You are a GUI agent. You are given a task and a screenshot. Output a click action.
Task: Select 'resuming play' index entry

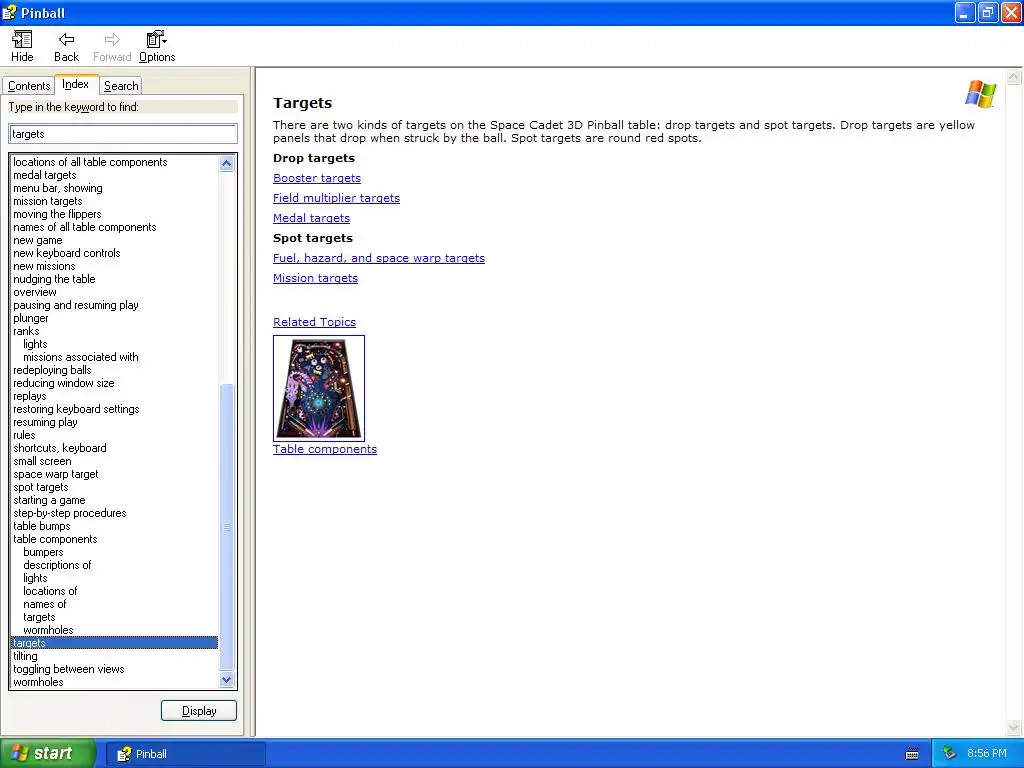pyautogui.click(x=45, y=423)
